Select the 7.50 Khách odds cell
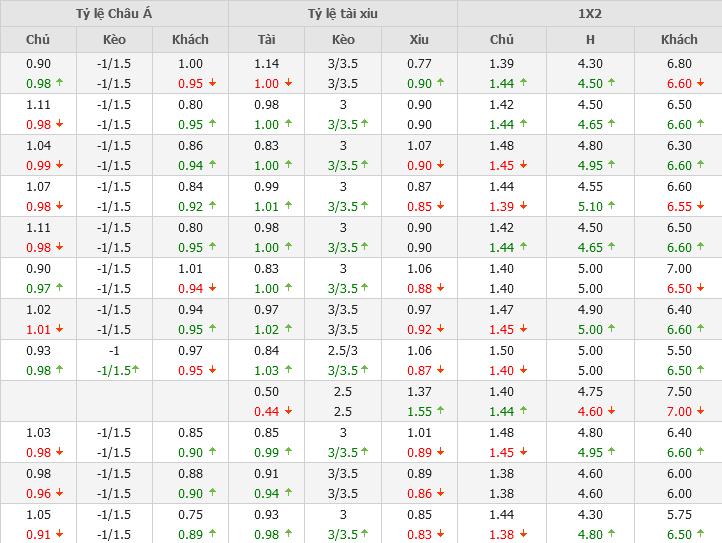This screenshot has width=722, height=543. (x=679, y=391)
